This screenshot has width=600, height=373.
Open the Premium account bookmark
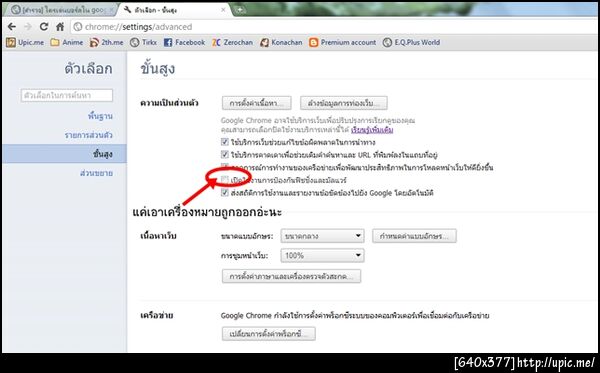342,42
